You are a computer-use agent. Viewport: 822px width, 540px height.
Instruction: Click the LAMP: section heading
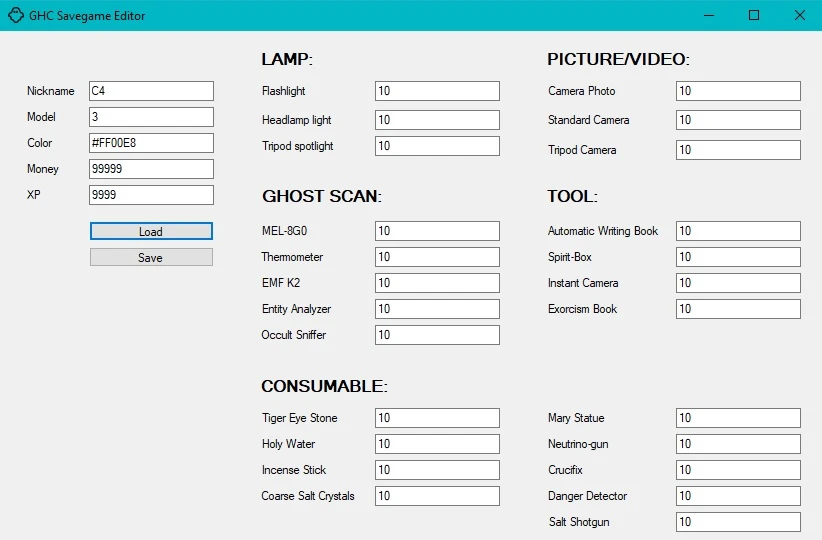pyautogui.click(x=287, y=59)
